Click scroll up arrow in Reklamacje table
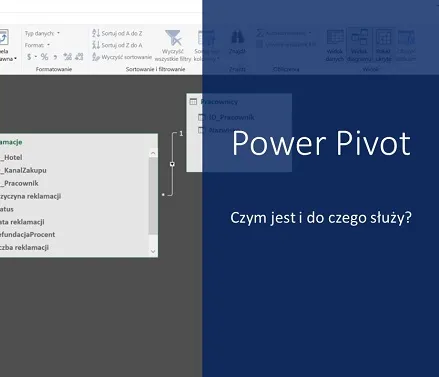The height and width of the screenshot is (377, 439). pyautogui.click(x=153, y=153)
